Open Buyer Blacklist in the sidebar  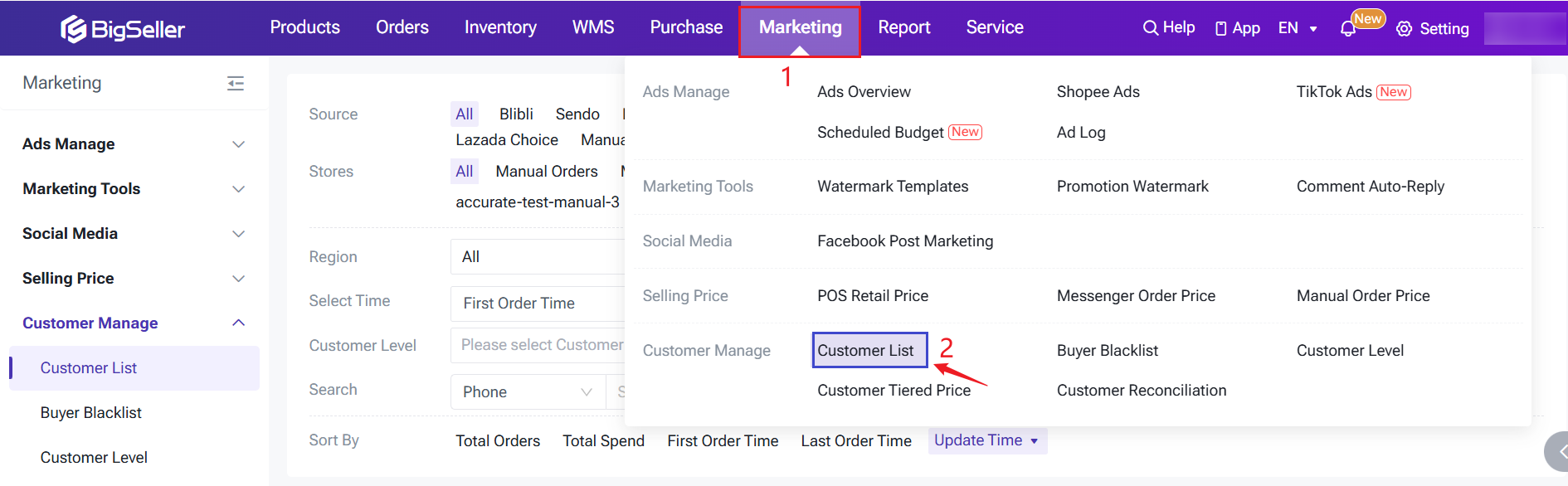click(x=91, y=413)
